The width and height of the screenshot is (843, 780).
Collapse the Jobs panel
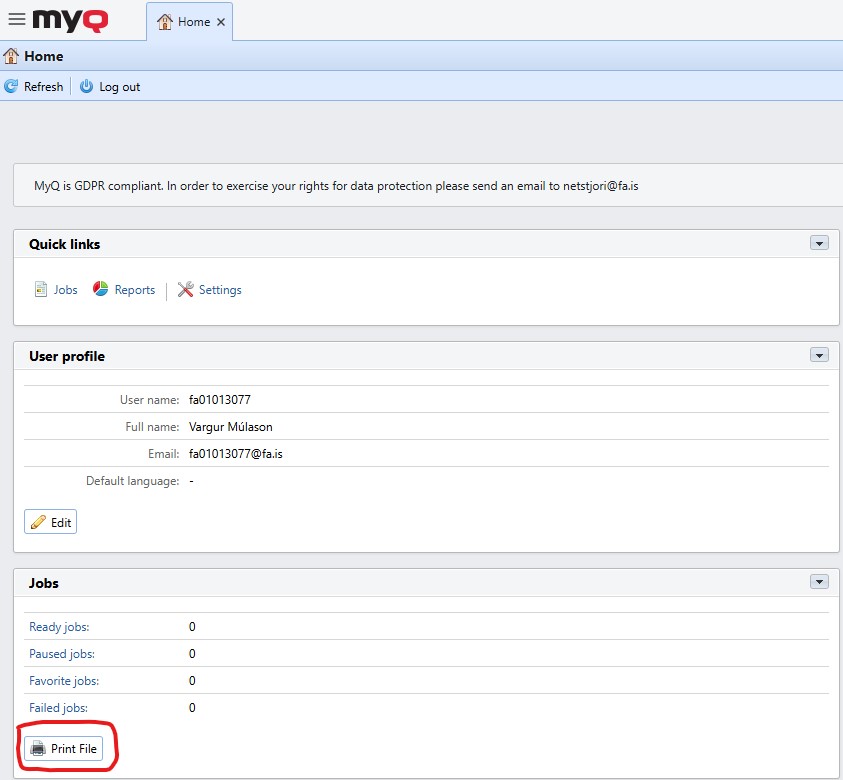point(819,582)
